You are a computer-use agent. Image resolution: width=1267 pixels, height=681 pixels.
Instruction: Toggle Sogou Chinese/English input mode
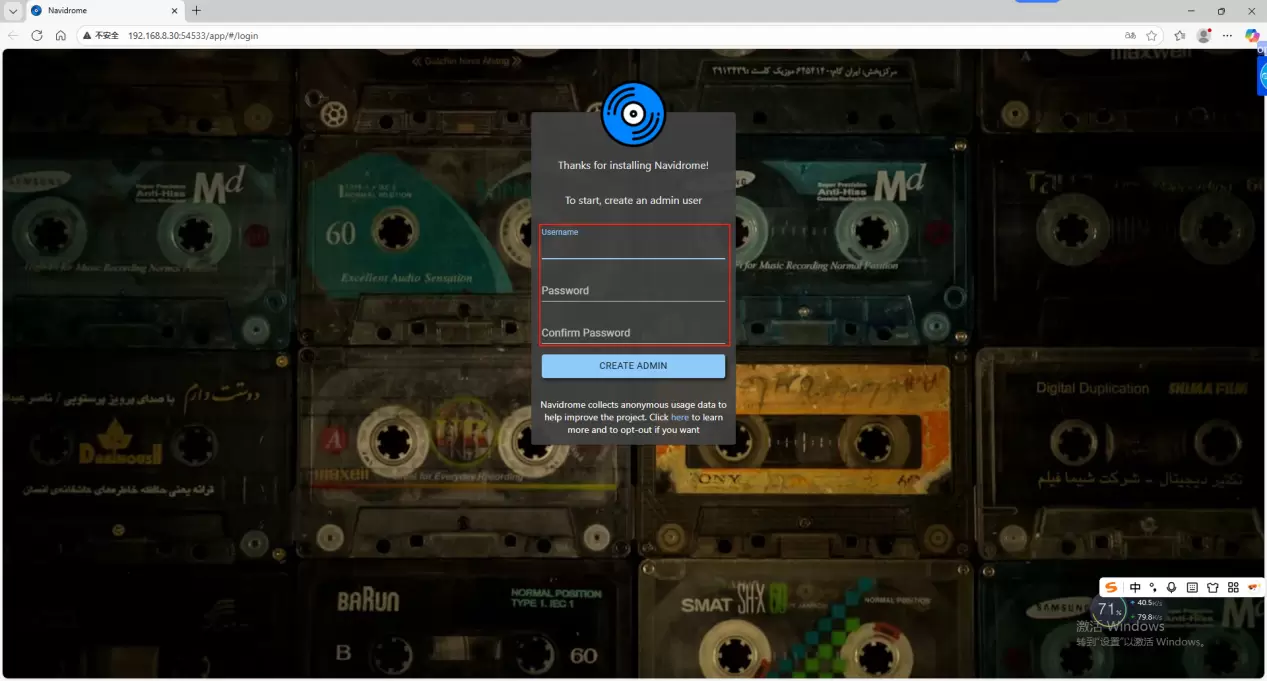pos(1135,588)
